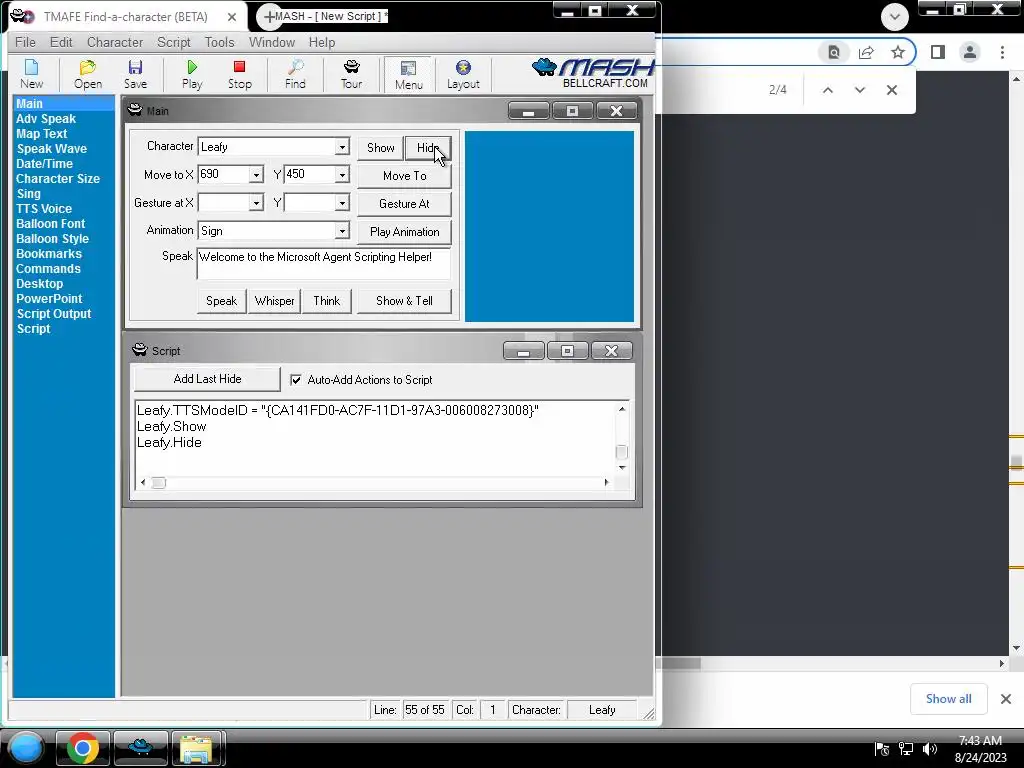The width and height of the screenshot is (1024, 768).
Task: Click the network tray icon
Action: coord(906,749)
